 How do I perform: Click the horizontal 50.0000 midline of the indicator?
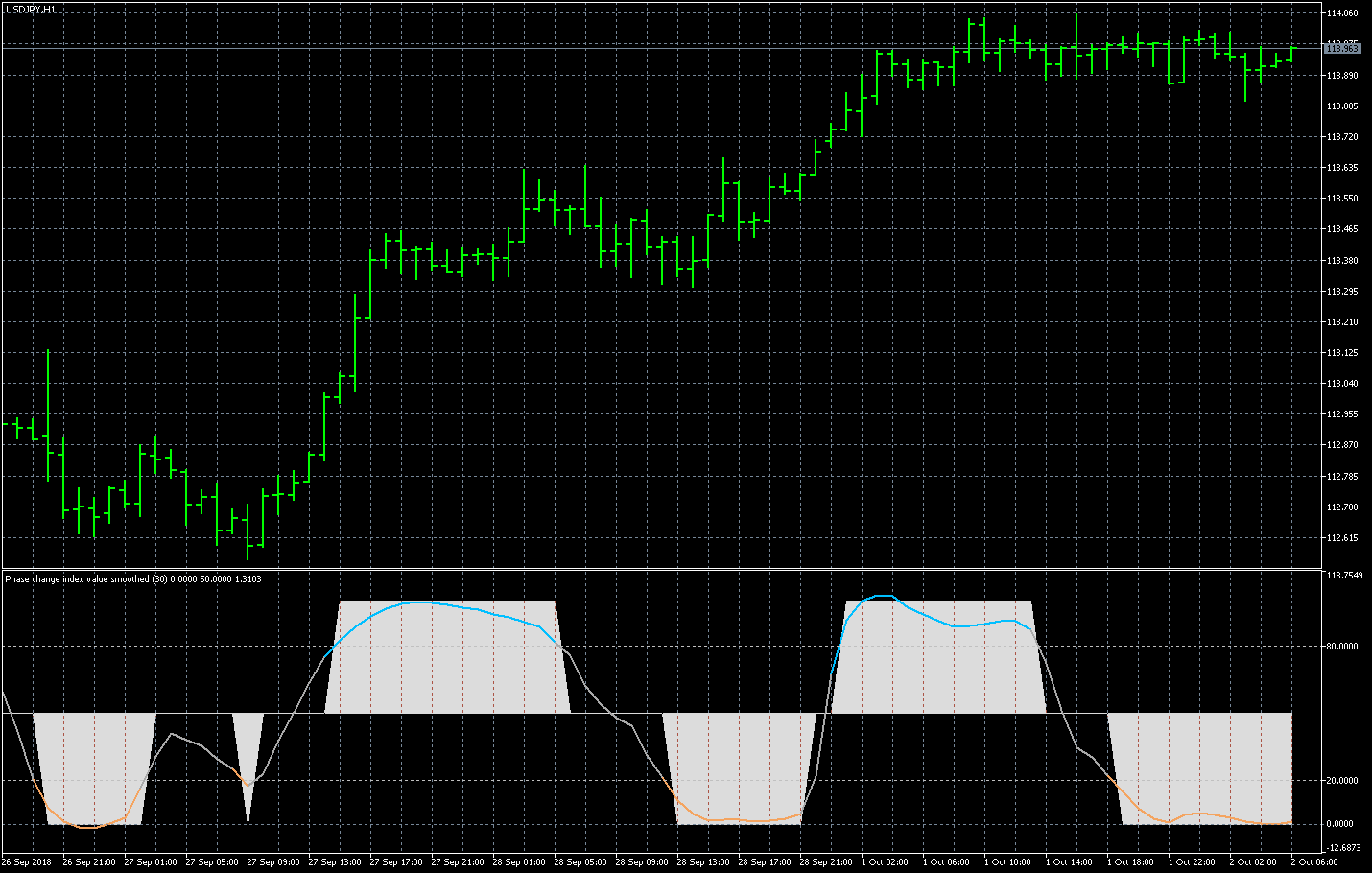[624, 714]
